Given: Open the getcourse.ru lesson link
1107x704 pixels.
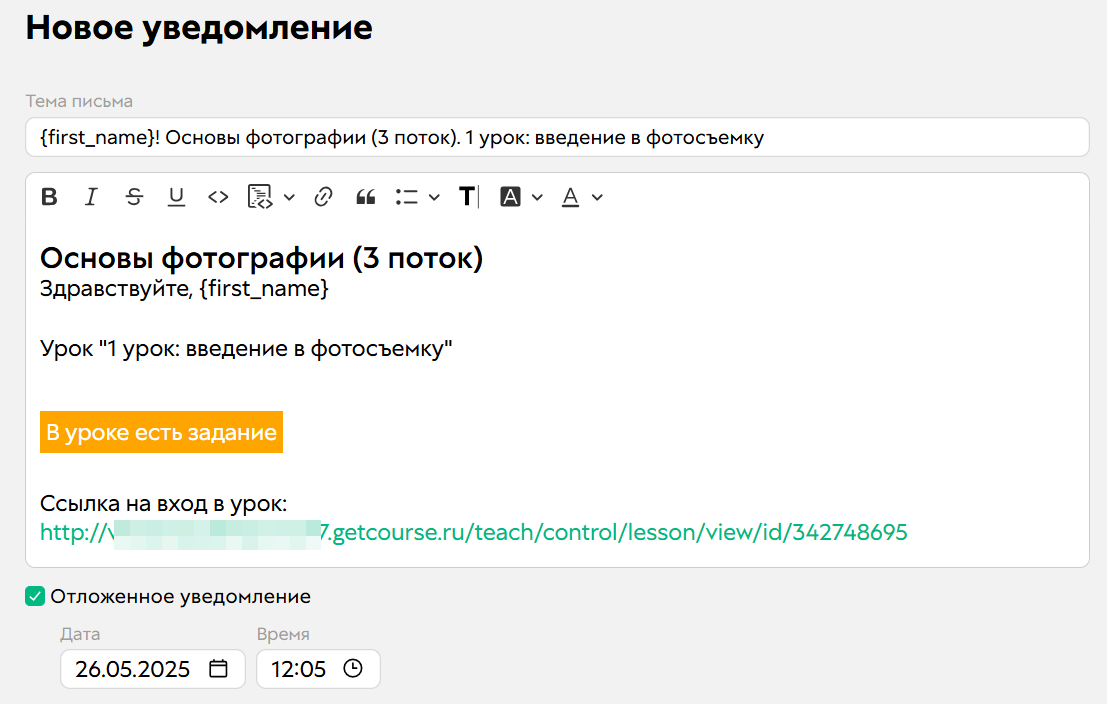Looking at the screenshot, I should pyautogui.click(x=474, y=532).
